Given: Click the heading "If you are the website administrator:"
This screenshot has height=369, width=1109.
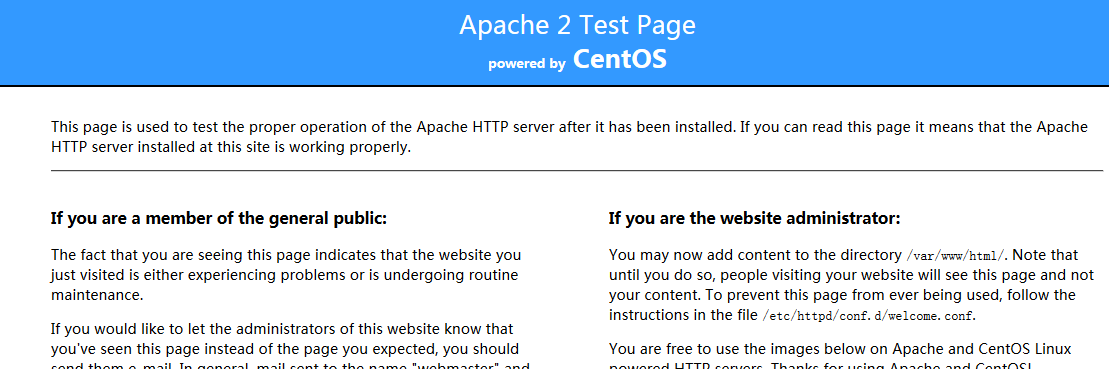Looking at the screenshot, I should tap(754, 218).
